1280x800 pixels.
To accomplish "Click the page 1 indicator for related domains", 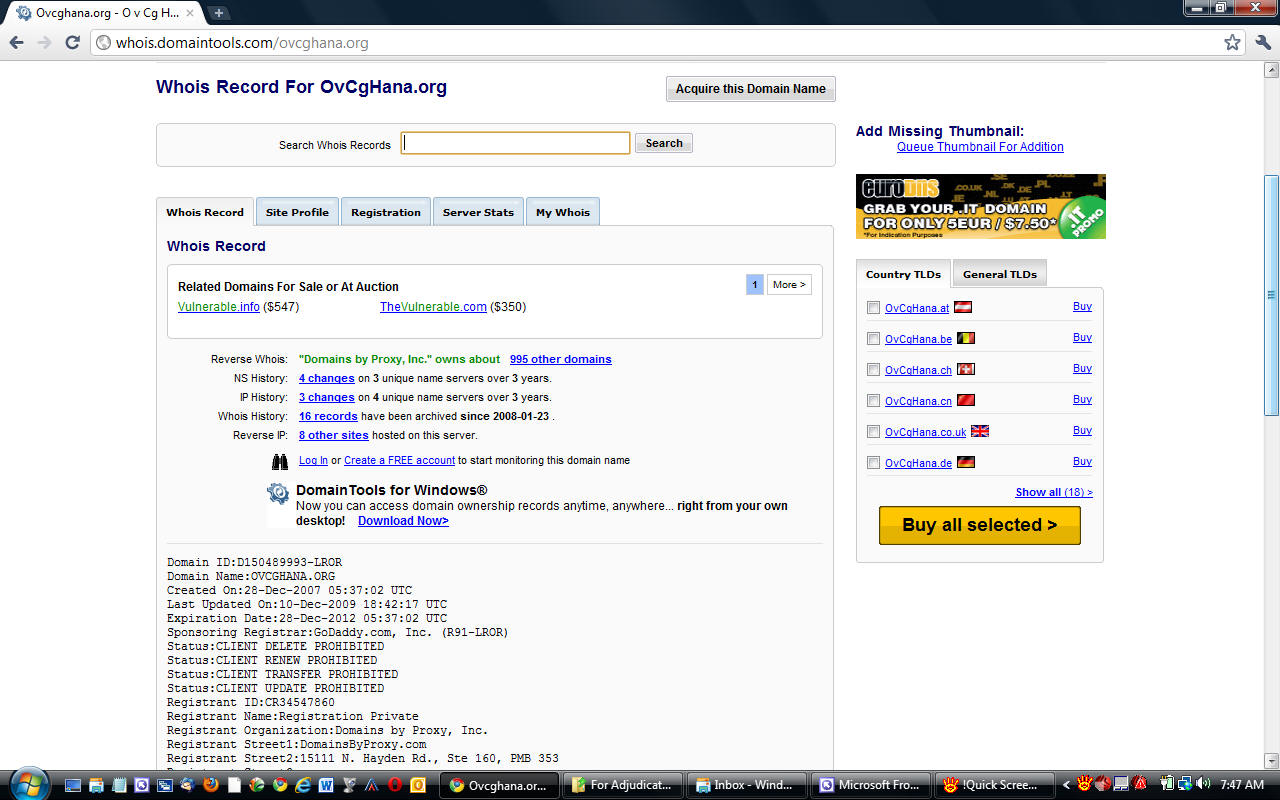I will (x=755, y=285).
